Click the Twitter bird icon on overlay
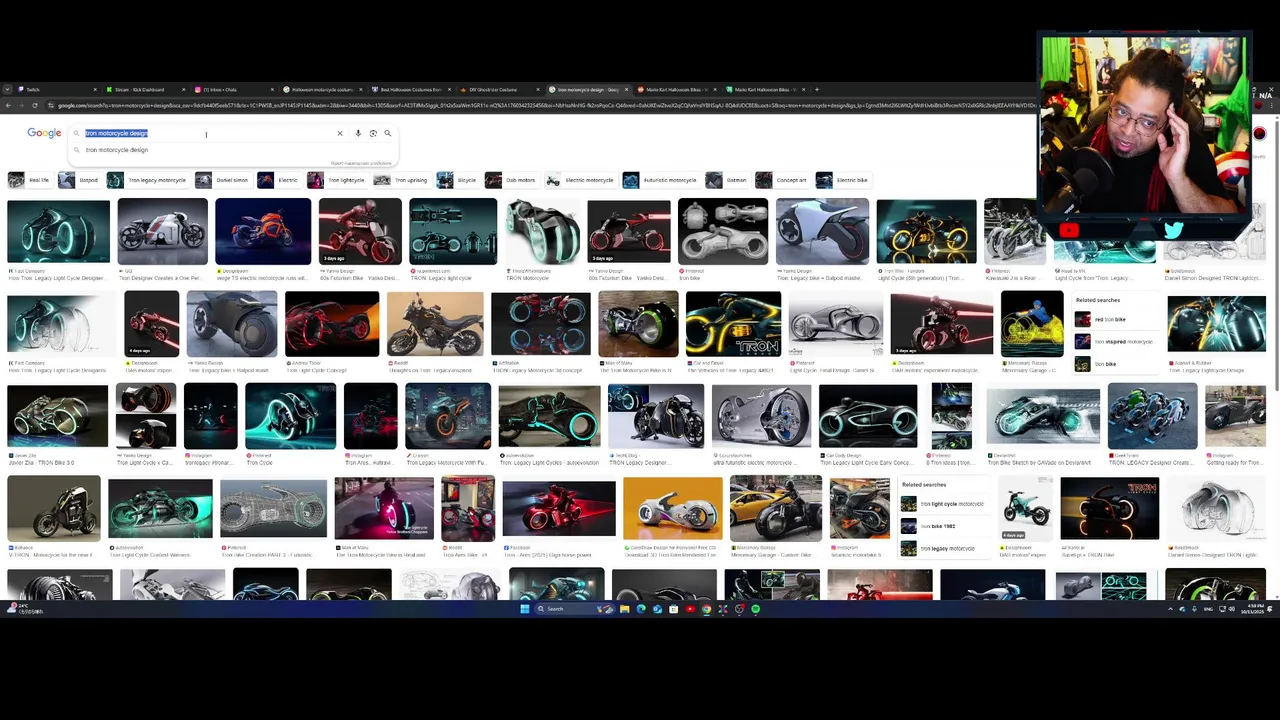Screen dimensions: 1280x720 click(x=1173, y=230)
